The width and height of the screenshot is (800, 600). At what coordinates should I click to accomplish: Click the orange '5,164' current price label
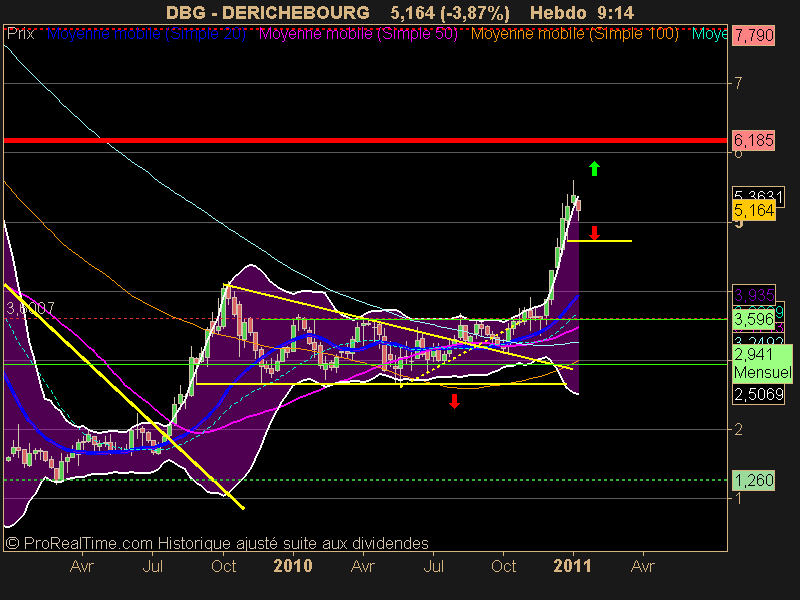pos(754,210)
